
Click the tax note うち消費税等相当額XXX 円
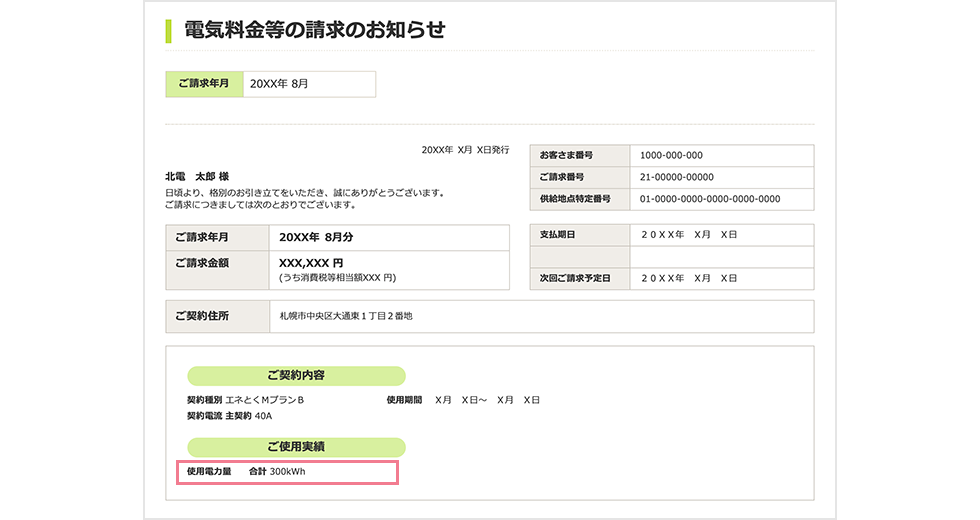pyautogui.click(x=338, y=278)
